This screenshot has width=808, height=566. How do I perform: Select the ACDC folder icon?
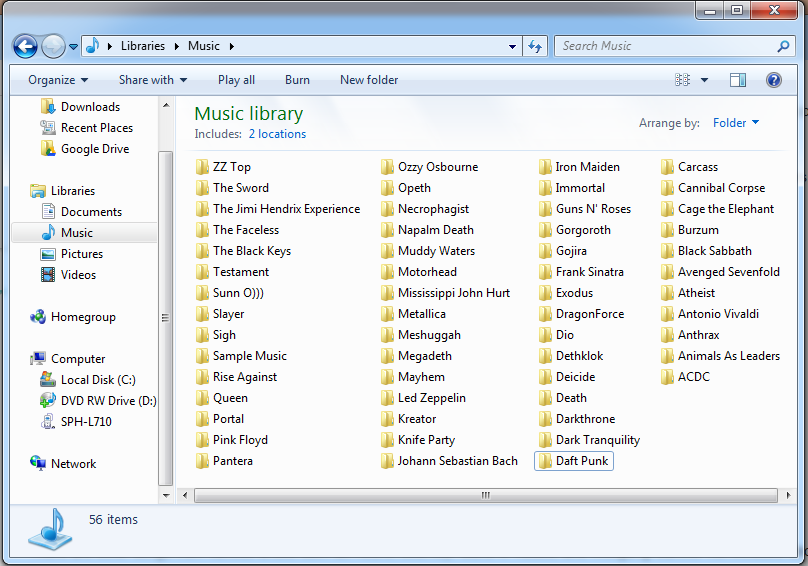667,377
